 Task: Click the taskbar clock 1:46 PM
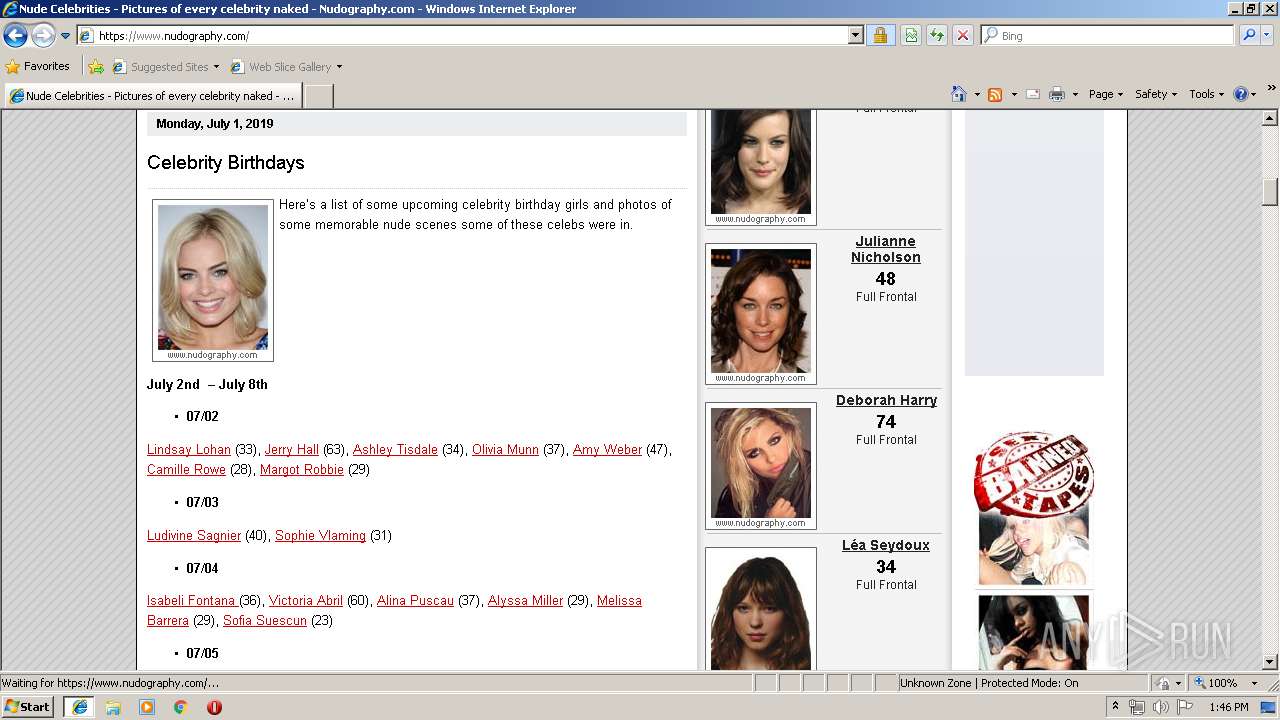click(1229, 707)
